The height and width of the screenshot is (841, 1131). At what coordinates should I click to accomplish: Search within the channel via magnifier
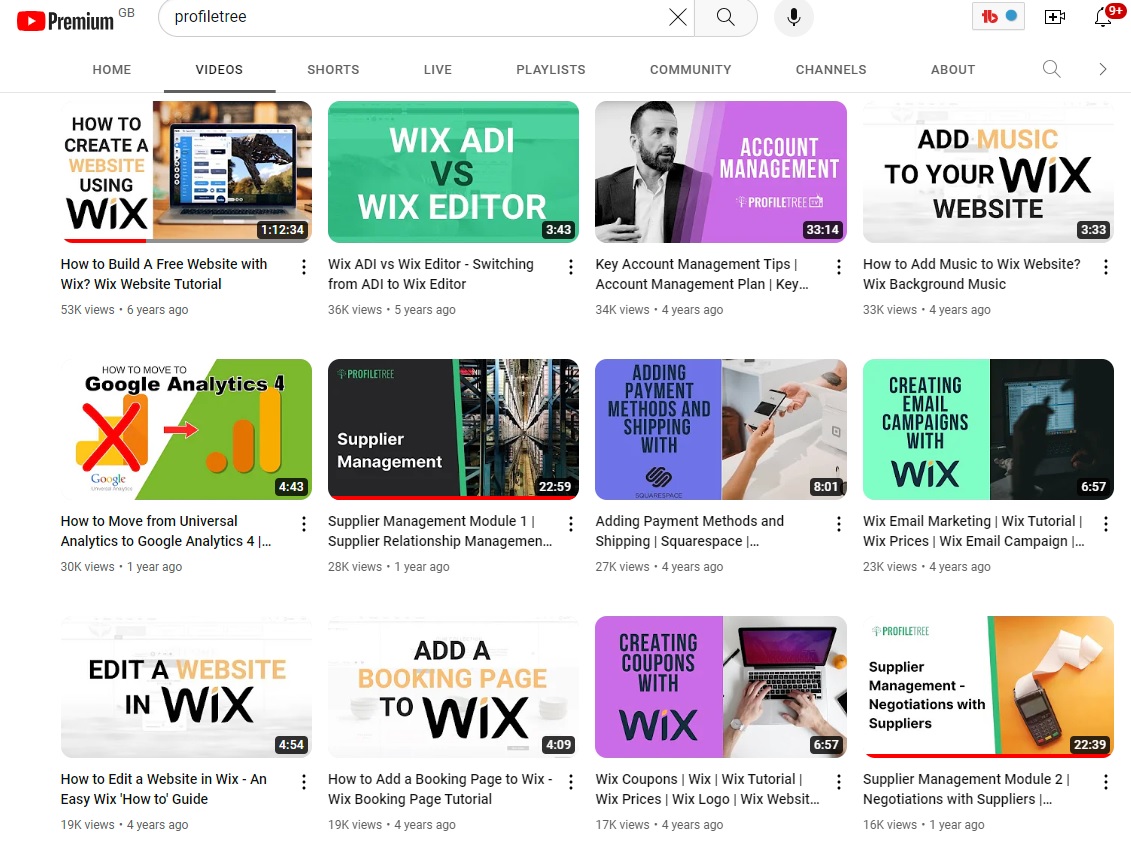(x=1051, y=69)
